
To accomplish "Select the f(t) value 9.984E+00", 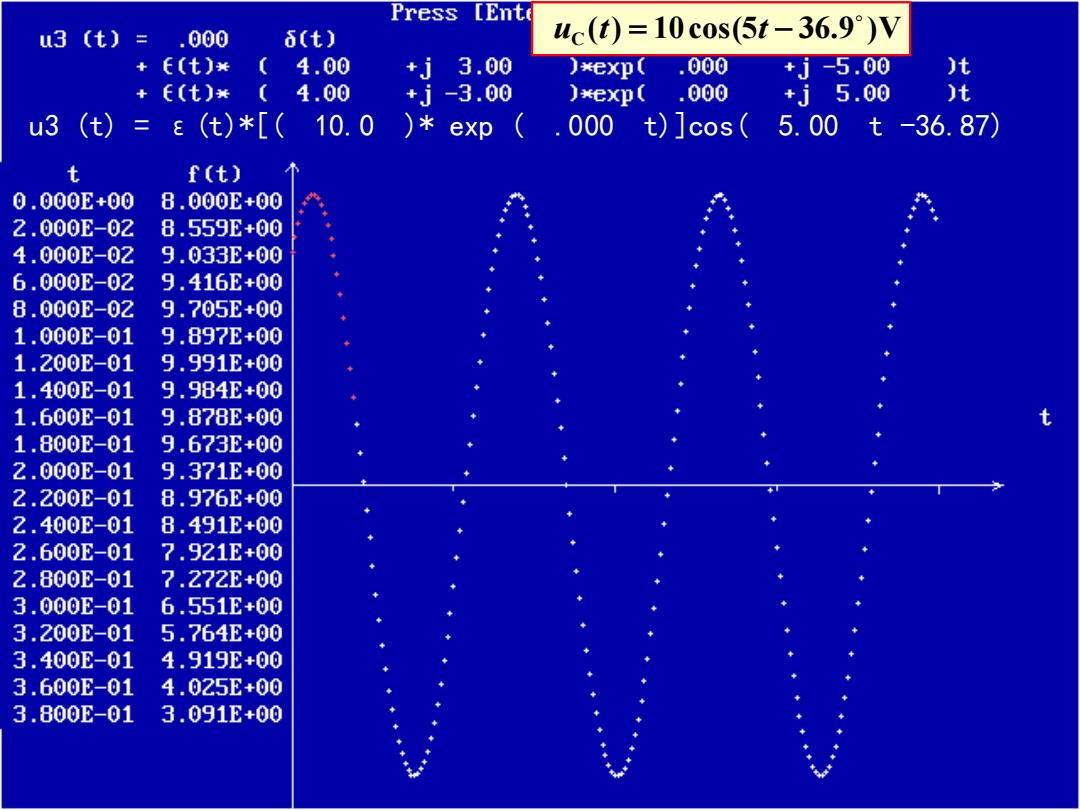I will pos(222,391).
